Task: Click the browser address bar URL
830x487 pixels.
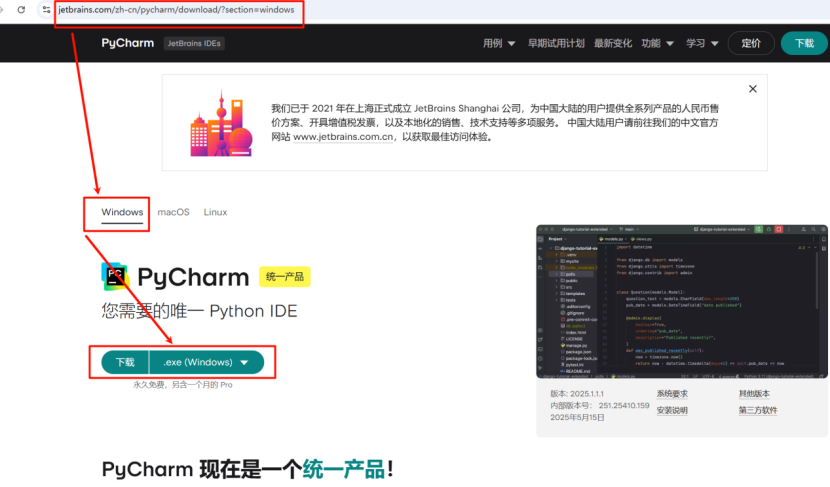Action: point(176,10)
